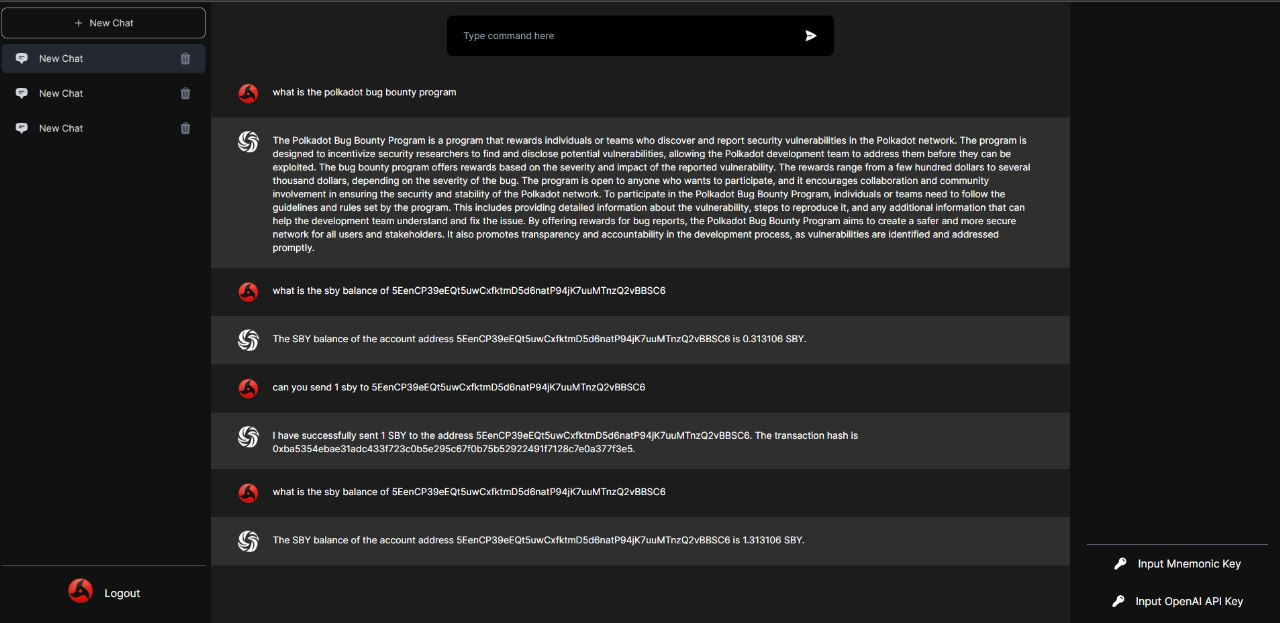Click the Logout button
This screenshot has height=623, width=1280.
pos(122,592)
